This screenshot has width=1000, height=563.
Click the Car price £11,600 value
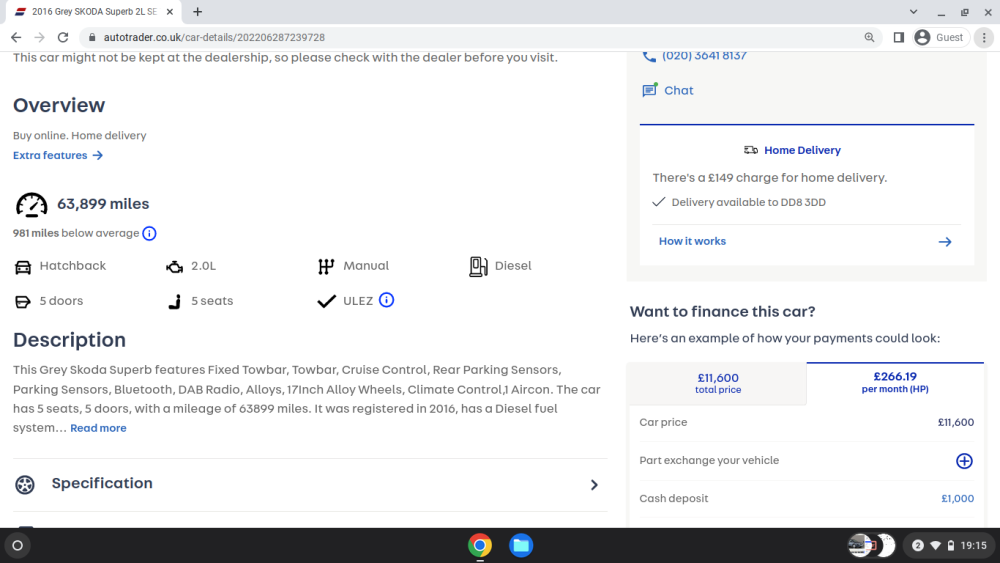(x=955, y=422)
